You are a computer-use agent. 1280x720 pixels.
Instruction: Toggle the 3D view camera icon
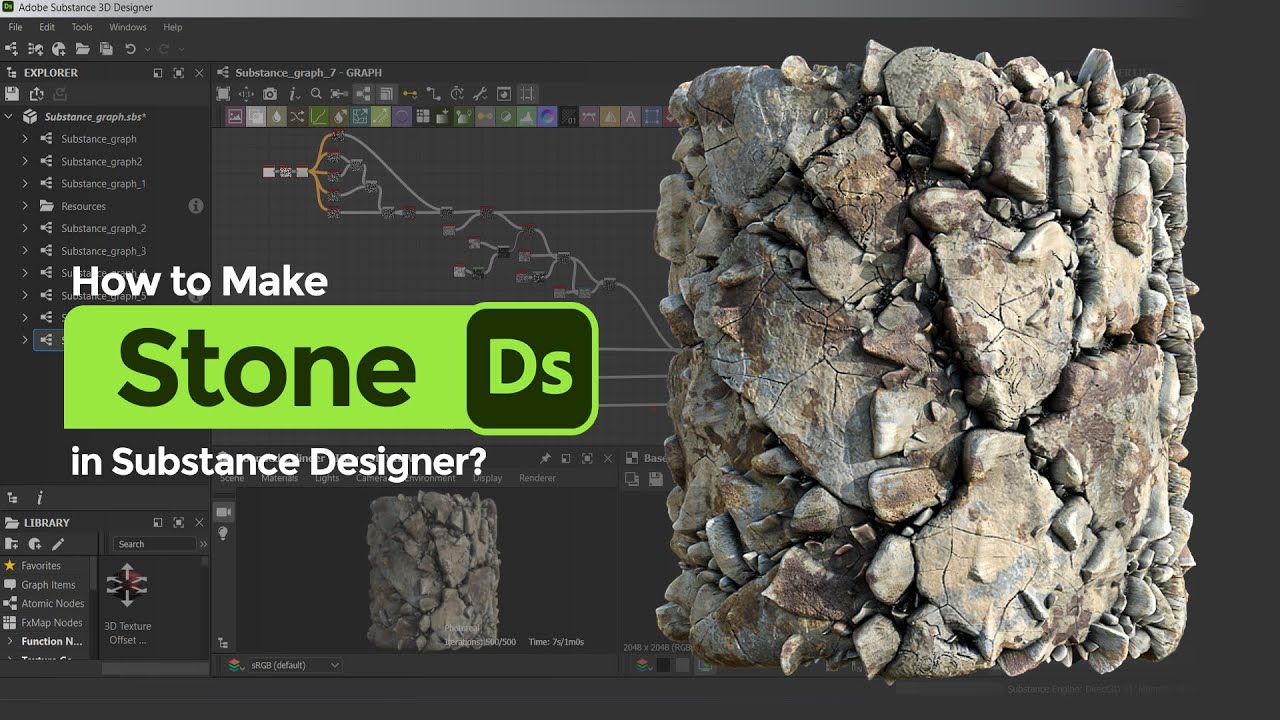224,512
